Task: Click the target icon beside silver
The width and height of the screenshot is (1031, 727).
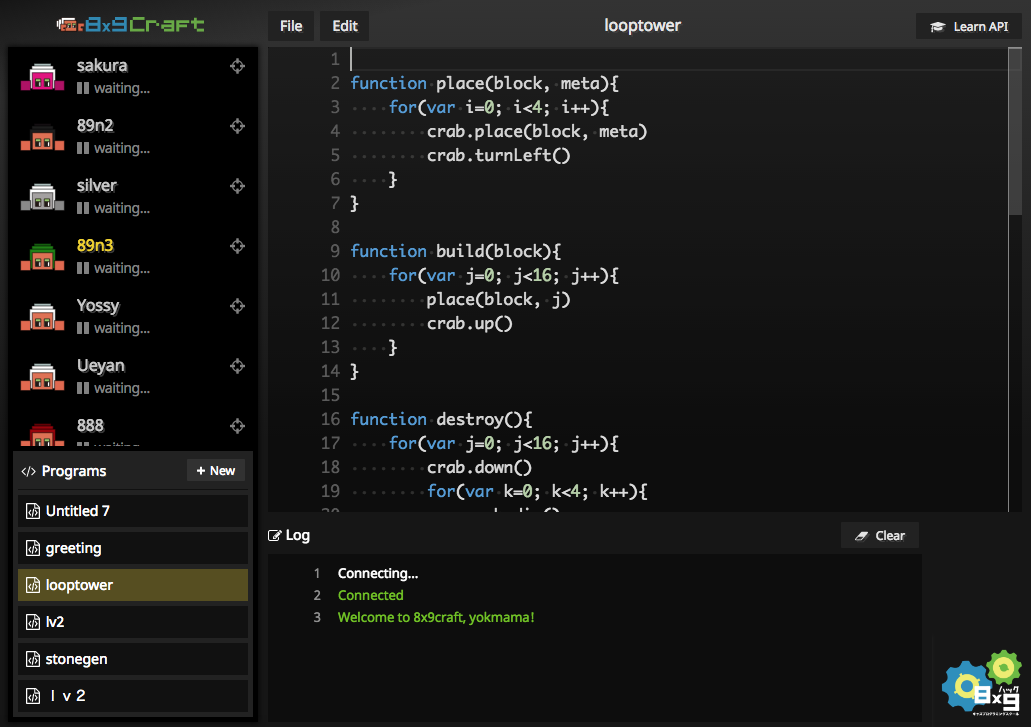Action: (x=237, y=186)
